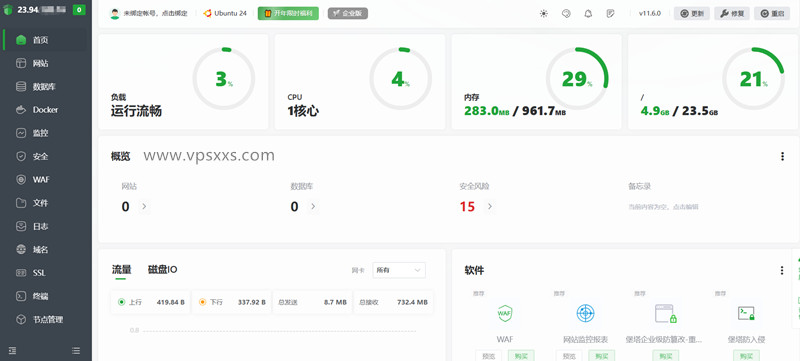Open the 文件 files folder icon

coord(21,203)
